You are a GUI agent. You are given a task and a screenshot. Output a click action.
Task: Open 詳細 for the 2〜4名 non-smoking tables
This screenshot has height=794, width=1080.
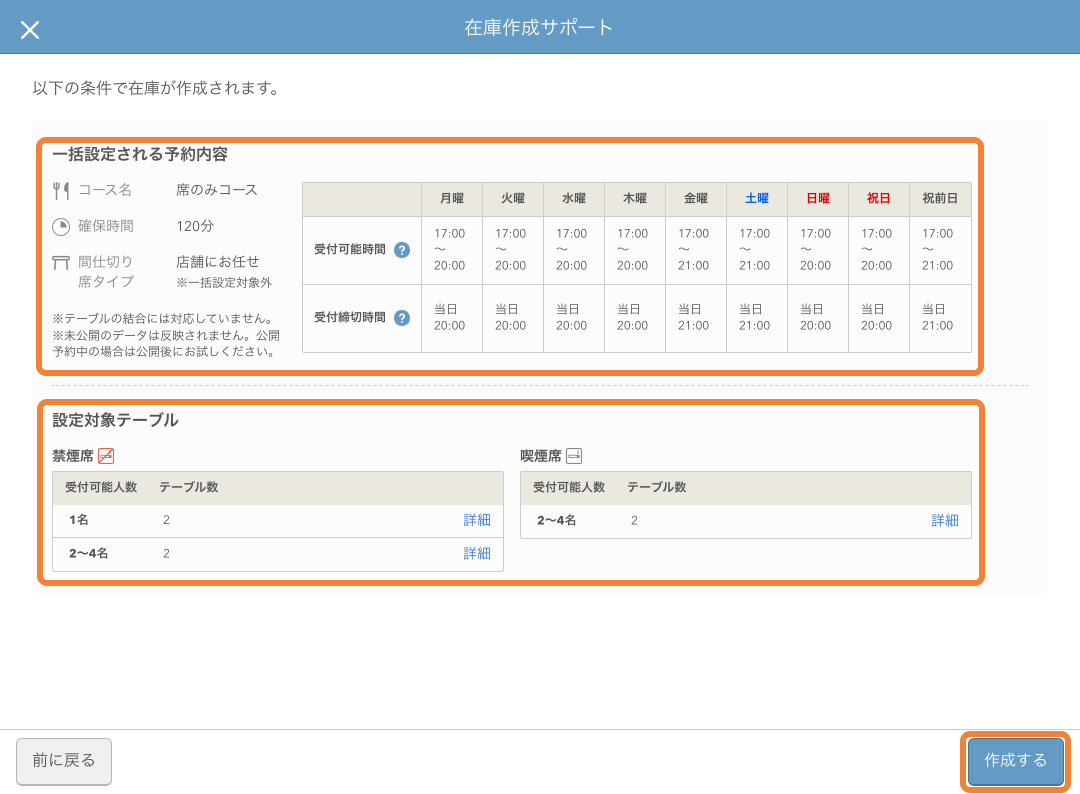[x=479, y=554]
